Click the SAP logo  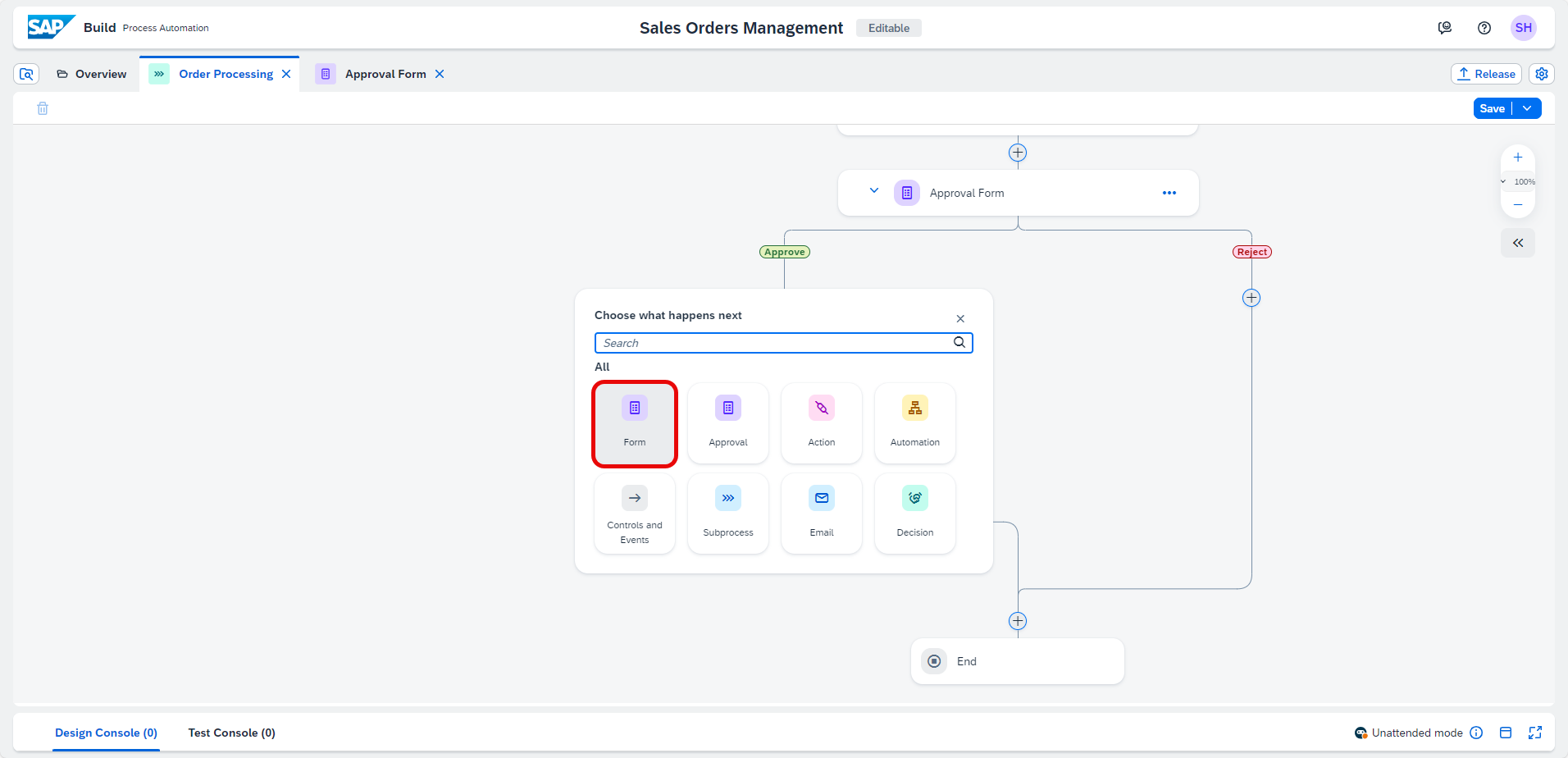pos(51,27)
